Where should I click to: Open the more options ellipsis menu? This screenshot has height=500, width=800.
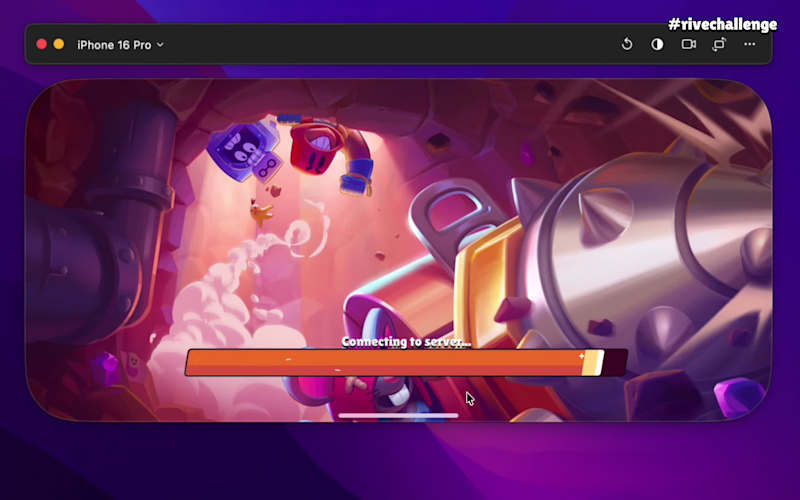click(x=749, y=44)
